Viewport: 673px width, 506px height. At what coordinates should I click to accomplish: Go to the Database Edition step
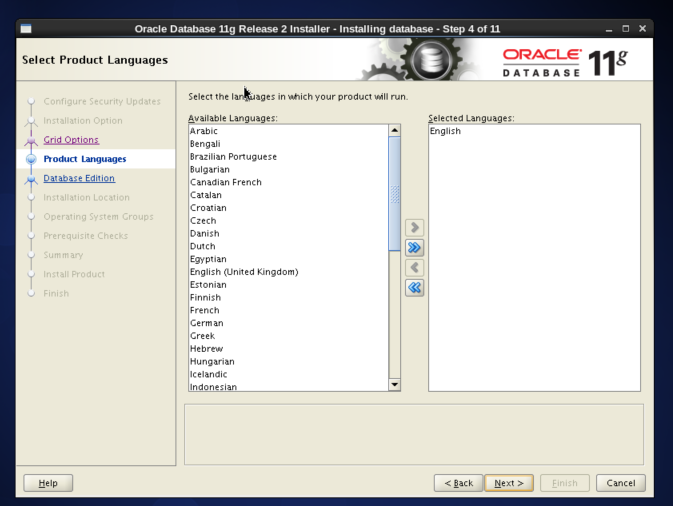(x=79, y=178)
